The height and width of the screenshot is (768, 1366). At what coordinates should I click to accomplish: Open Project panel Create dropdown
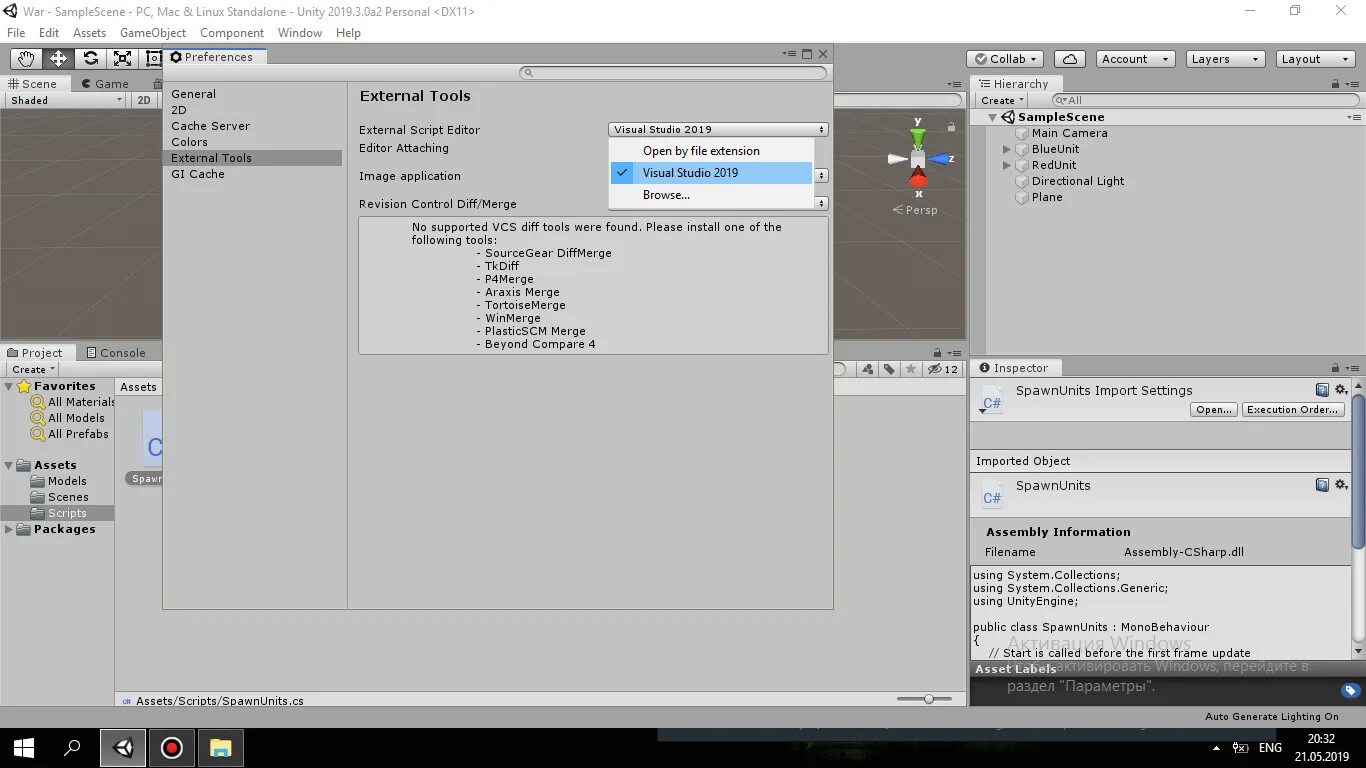(33, 369)
